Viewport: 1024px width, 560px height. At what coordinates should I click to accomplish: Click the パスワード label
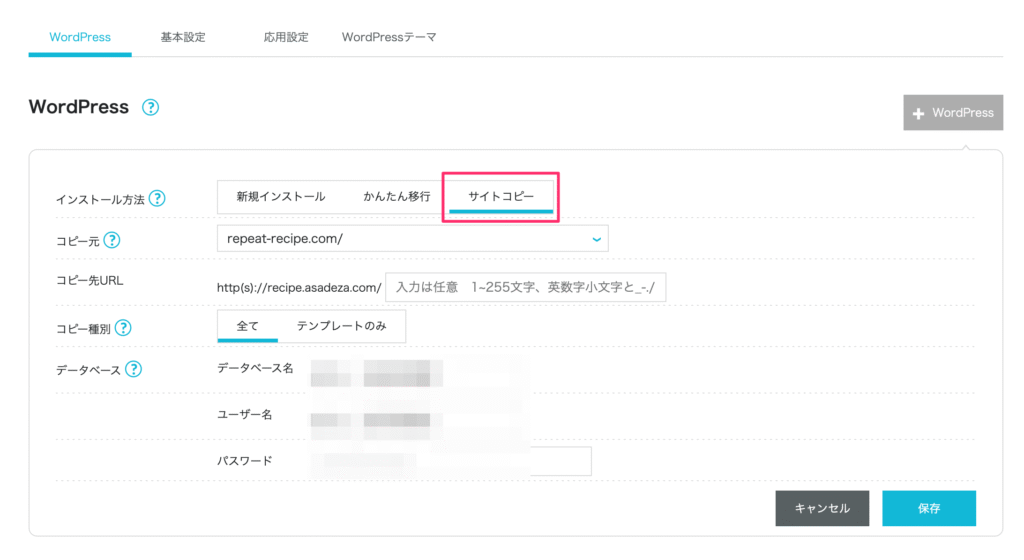tap(244, 461)
